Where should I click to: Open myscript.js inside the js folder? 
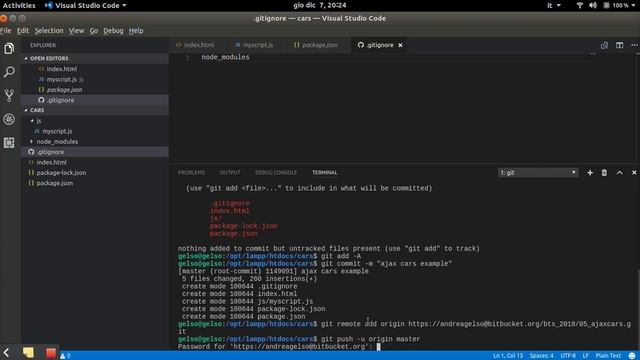[57, 131]
